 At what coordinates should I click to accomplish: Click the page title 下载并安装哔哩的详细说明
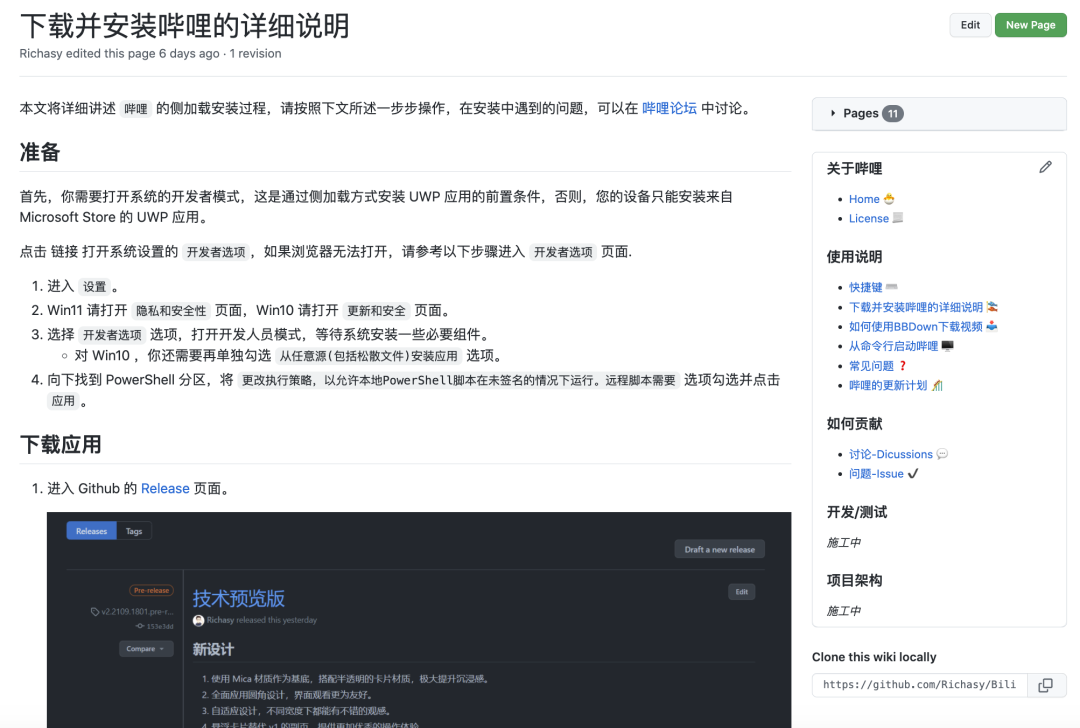(185, 26)
